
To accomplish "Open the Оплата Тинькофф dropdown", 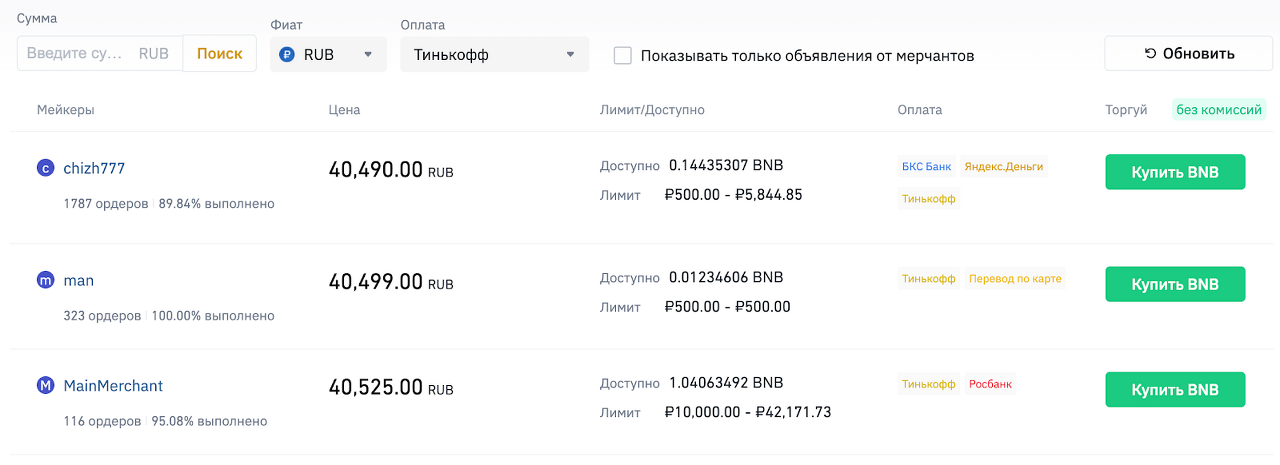I will tap(494, 54).
